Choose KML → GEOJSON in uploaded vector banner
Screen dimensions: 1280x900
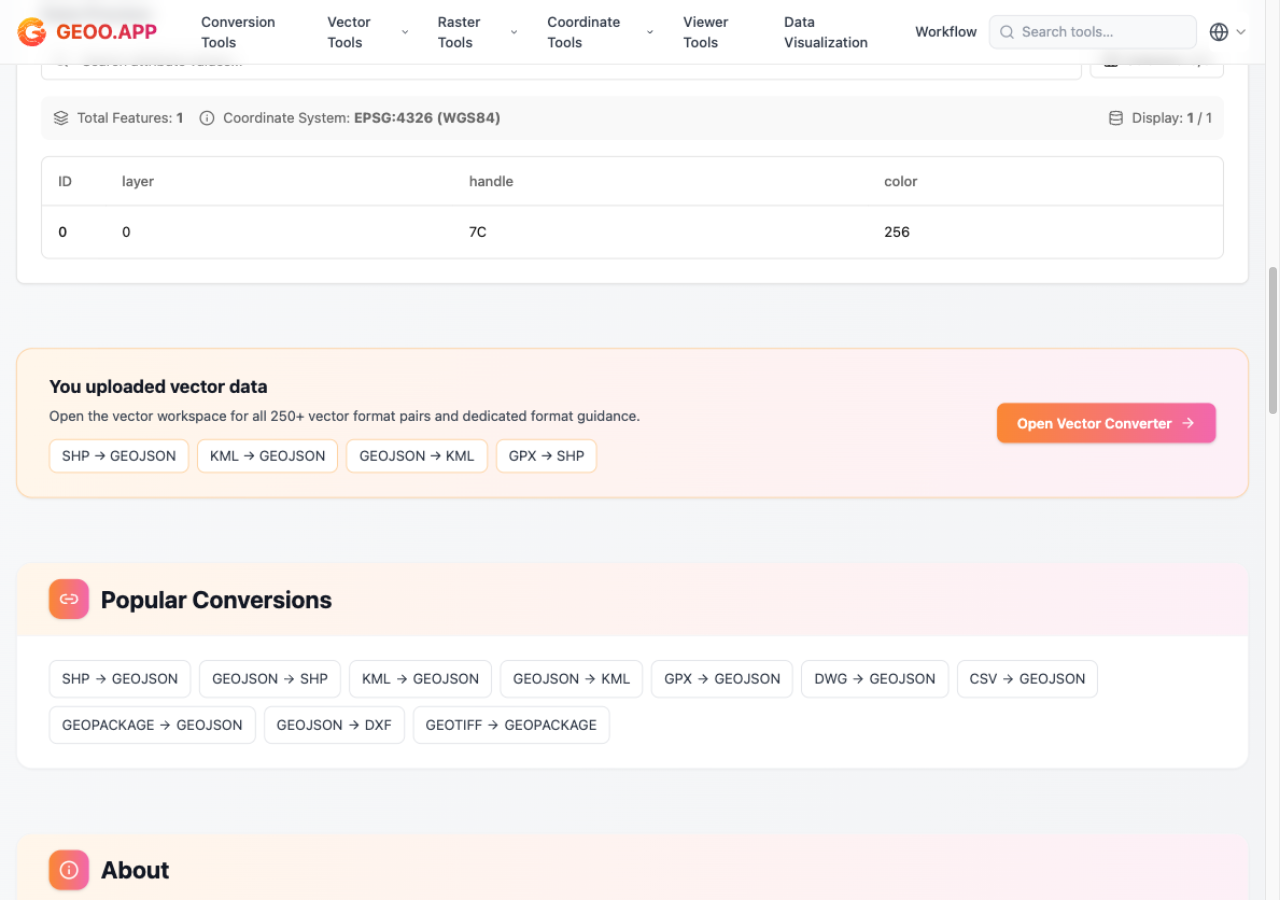267,456
